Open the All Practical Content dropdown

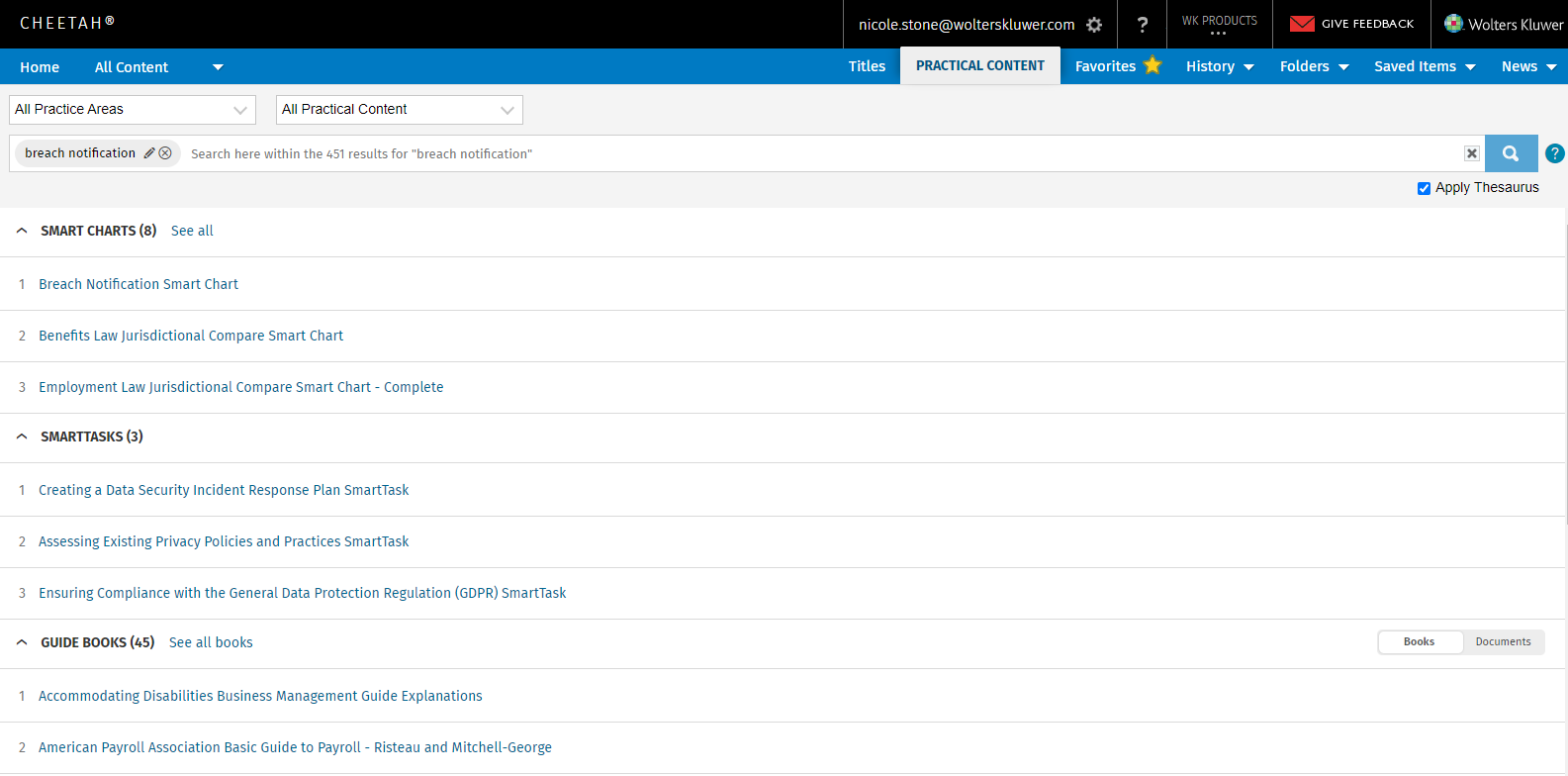point(400,110)
